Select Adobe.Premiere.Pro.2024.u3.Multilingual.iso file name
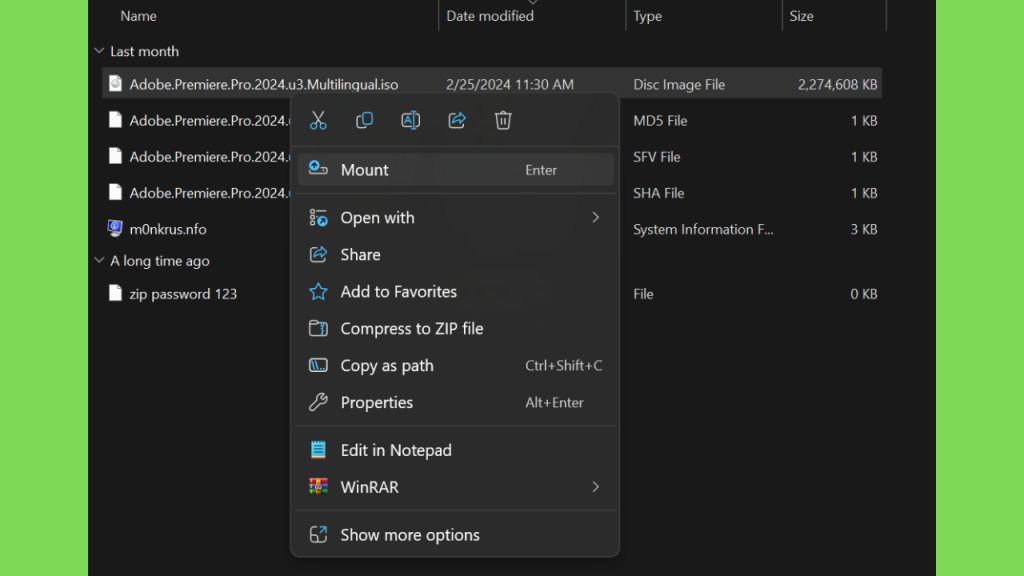This screenshot has height=576, width=1024. tap(264, 84)
